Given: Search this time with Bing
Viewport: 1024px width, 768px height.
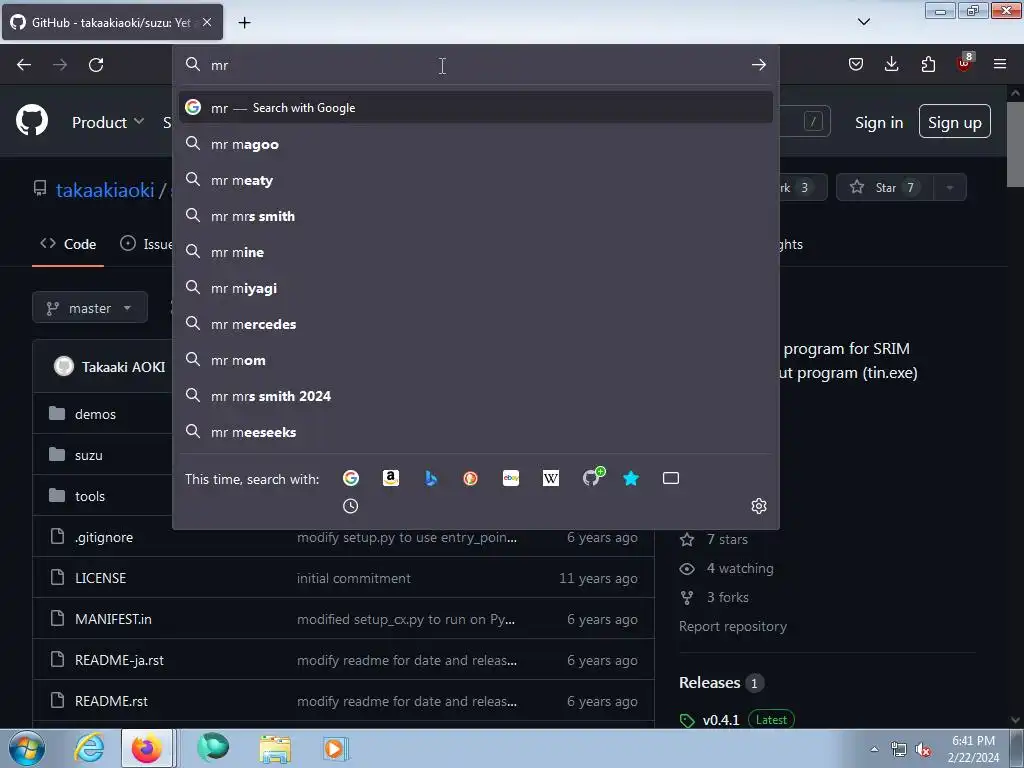Looking at the screenshot, I should 430,478.
